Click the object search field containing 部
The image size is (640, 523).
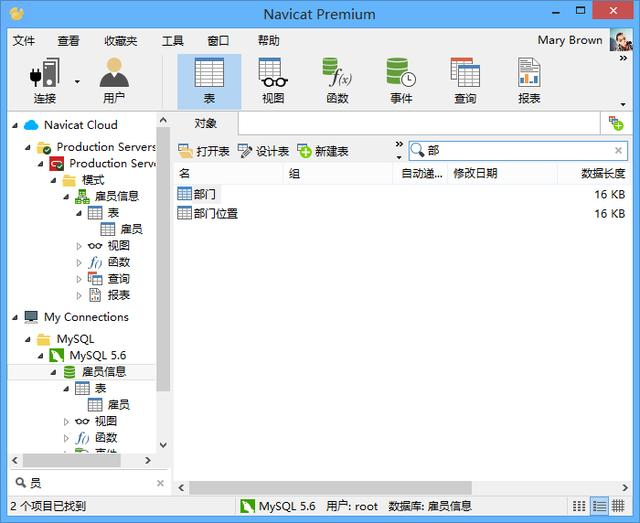pyautogui.click(x=518, y=151)
